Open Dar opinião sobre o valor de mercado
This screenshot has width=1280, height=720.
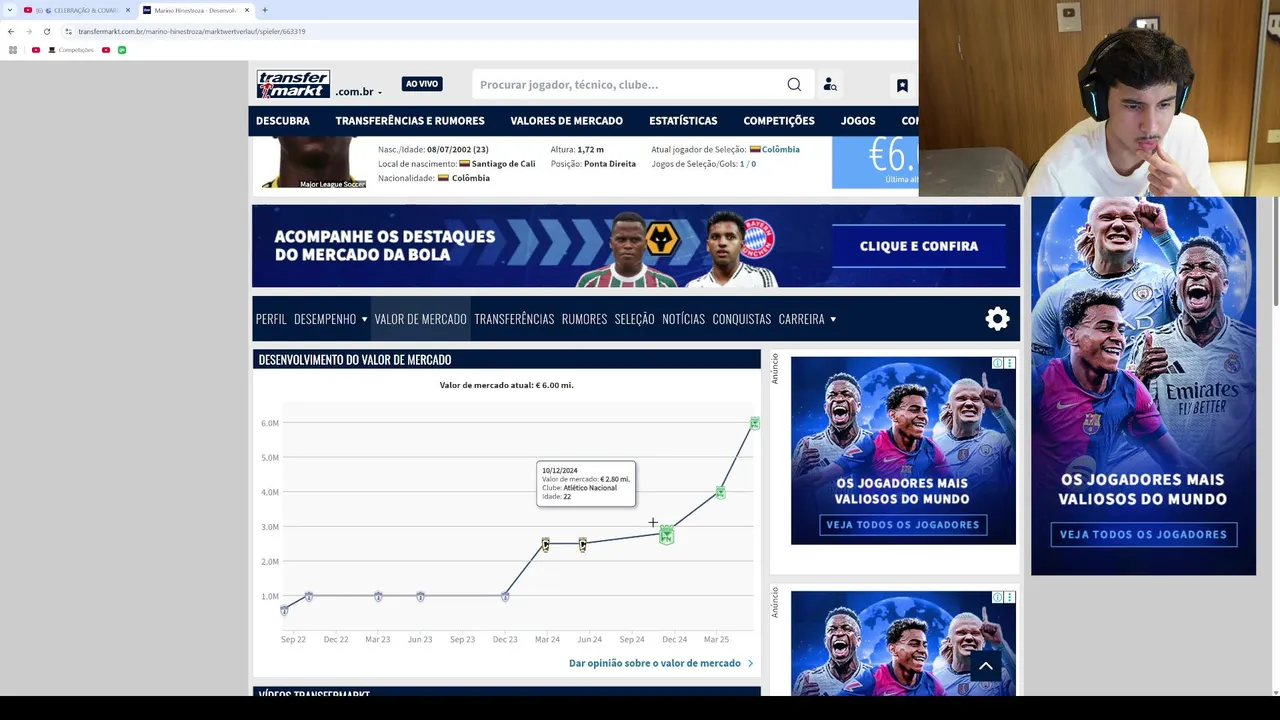click(x=661, y=663)
